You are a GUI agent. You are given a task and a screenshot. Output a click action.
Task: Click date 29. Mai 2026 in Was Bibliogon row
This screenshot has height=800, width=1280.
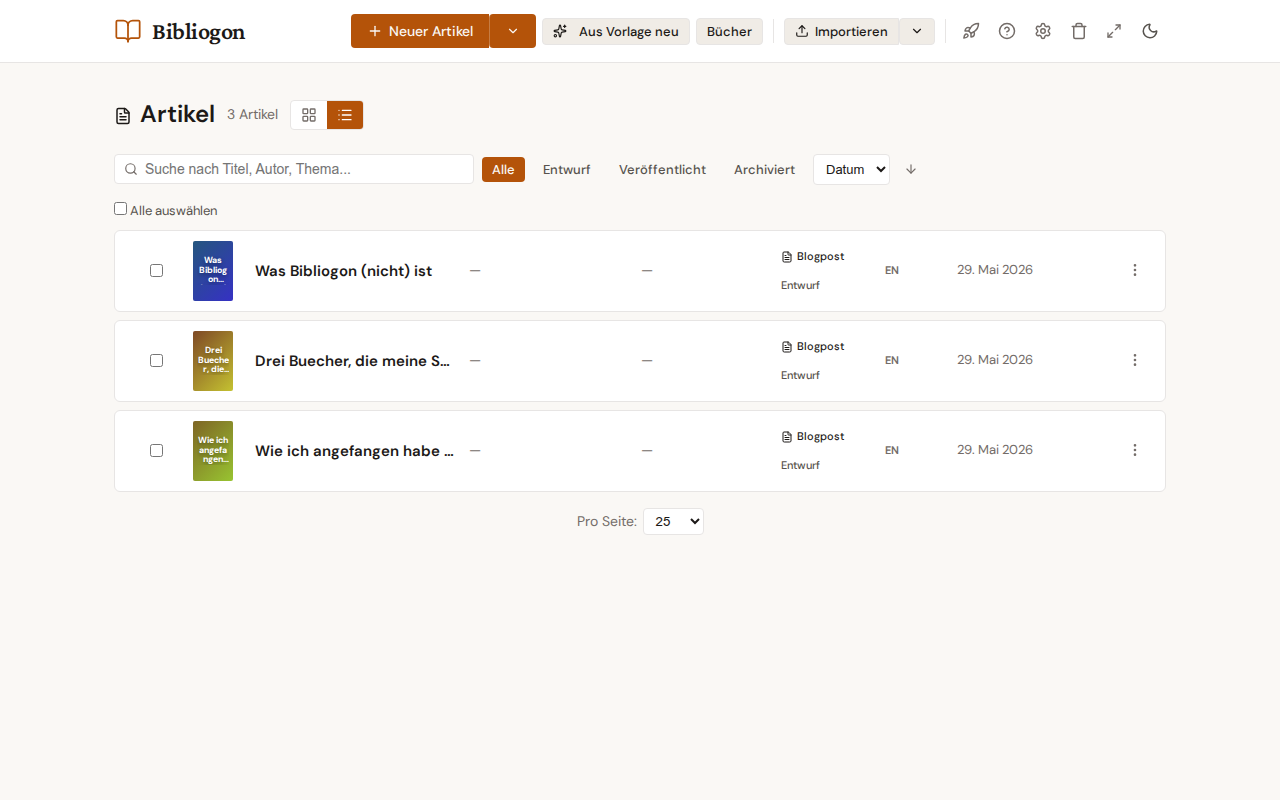click(x=995, y=270)
